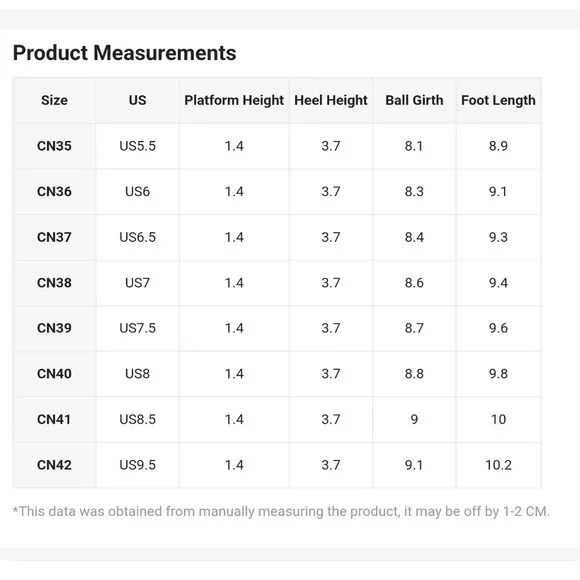Select the US column header
Image resolution: width=580 pixels, height=580 pixels.
pyautogui.click(x=137, y=100)
